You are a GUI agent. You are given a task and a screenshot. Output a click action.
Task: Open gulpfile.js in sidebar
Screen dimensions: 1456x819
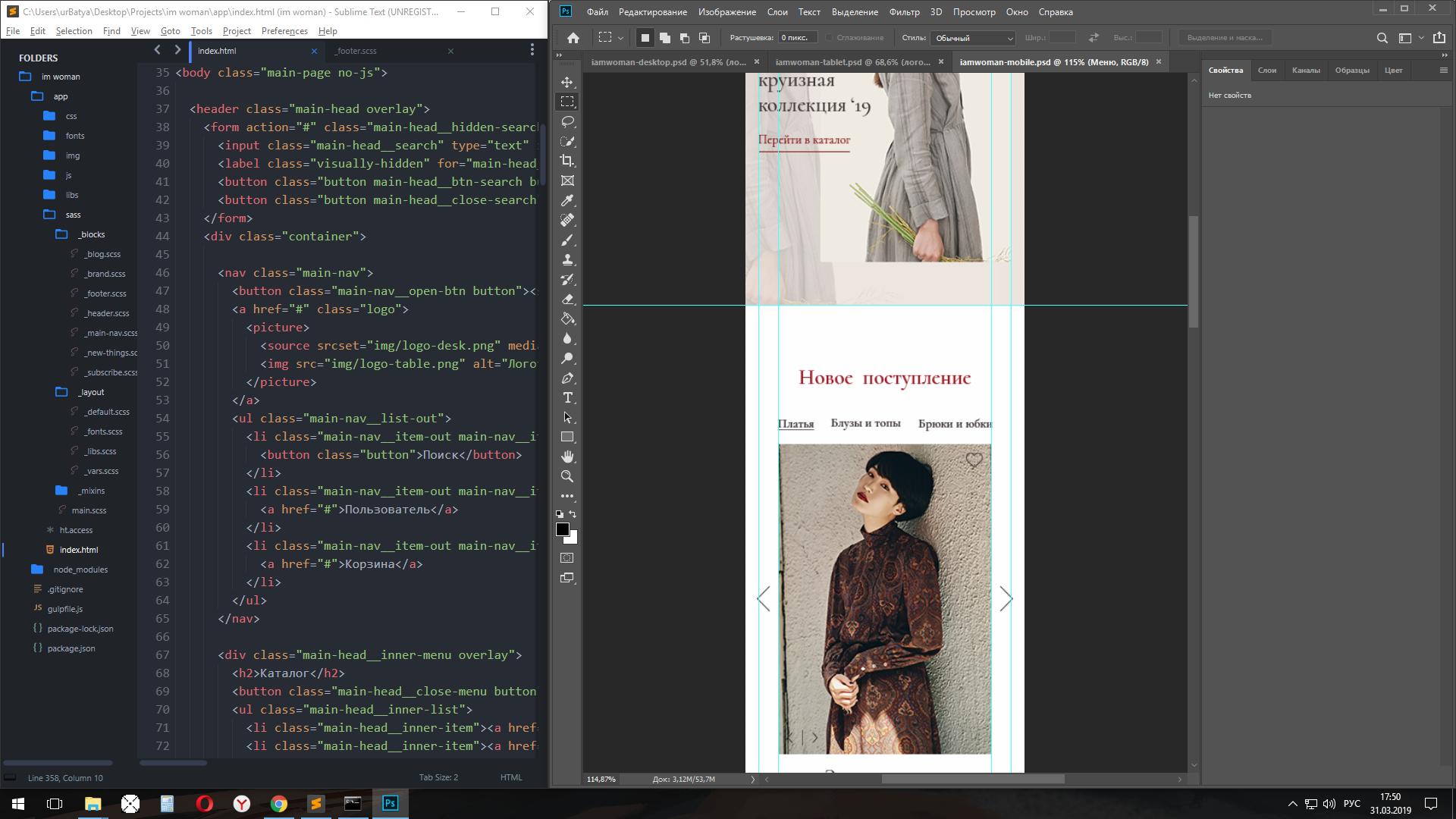click(65, 609)
